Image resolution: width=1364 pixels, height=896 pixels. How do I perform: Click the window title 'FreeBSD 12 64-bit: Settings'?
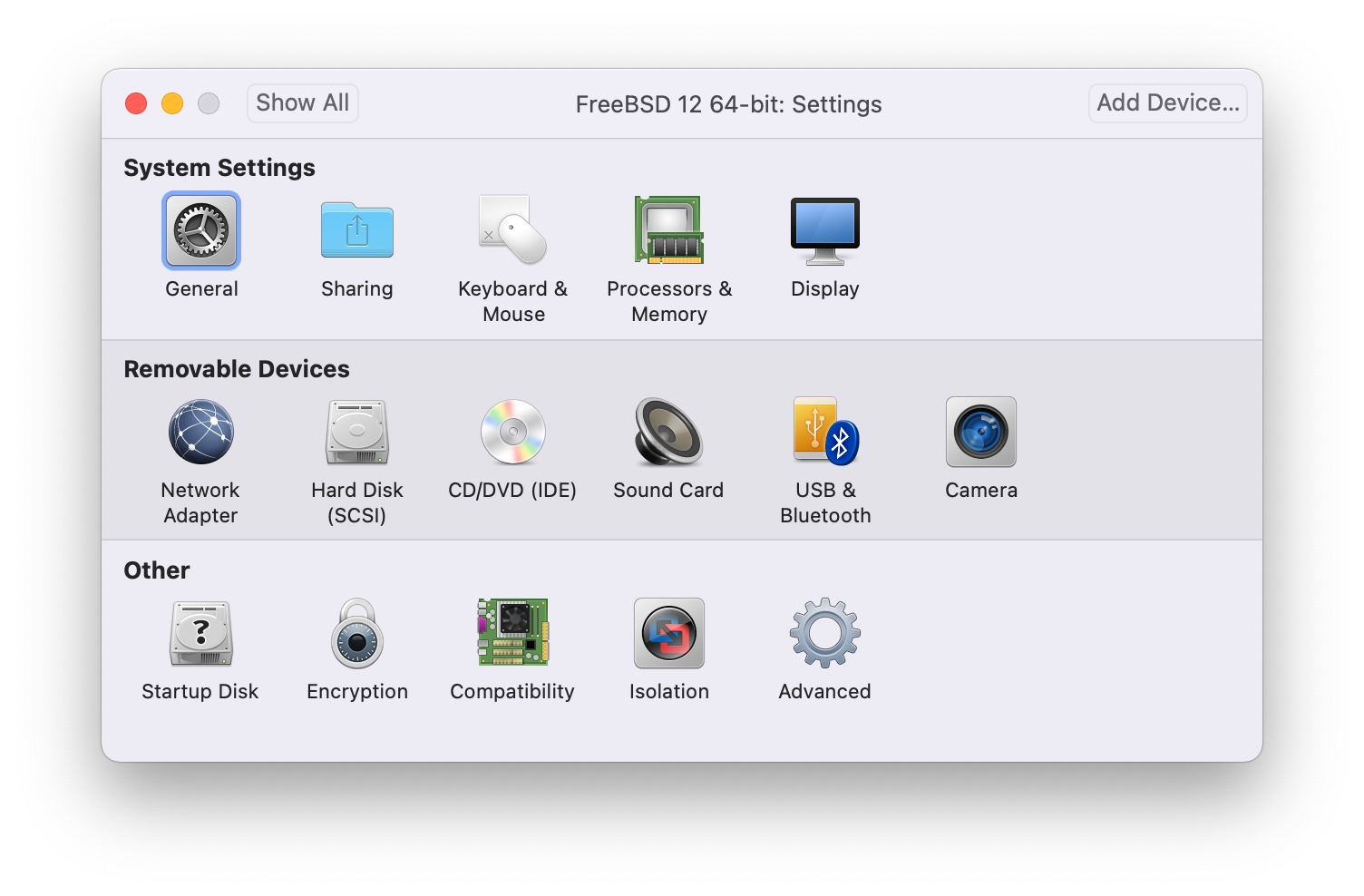point(728,104)
